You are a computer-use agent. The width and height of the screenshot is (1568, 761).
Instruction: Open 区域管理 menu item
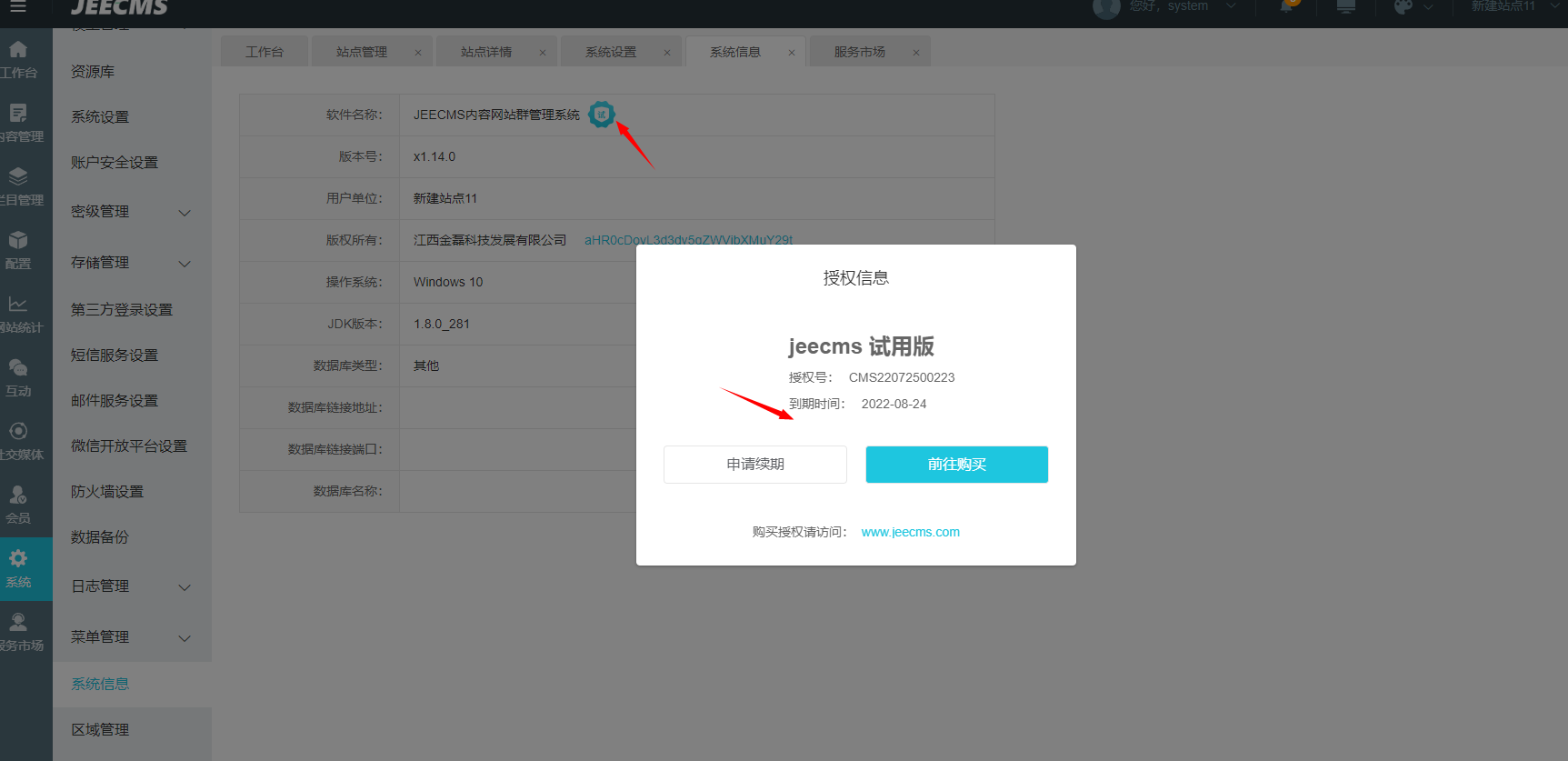tap(100, 730)
